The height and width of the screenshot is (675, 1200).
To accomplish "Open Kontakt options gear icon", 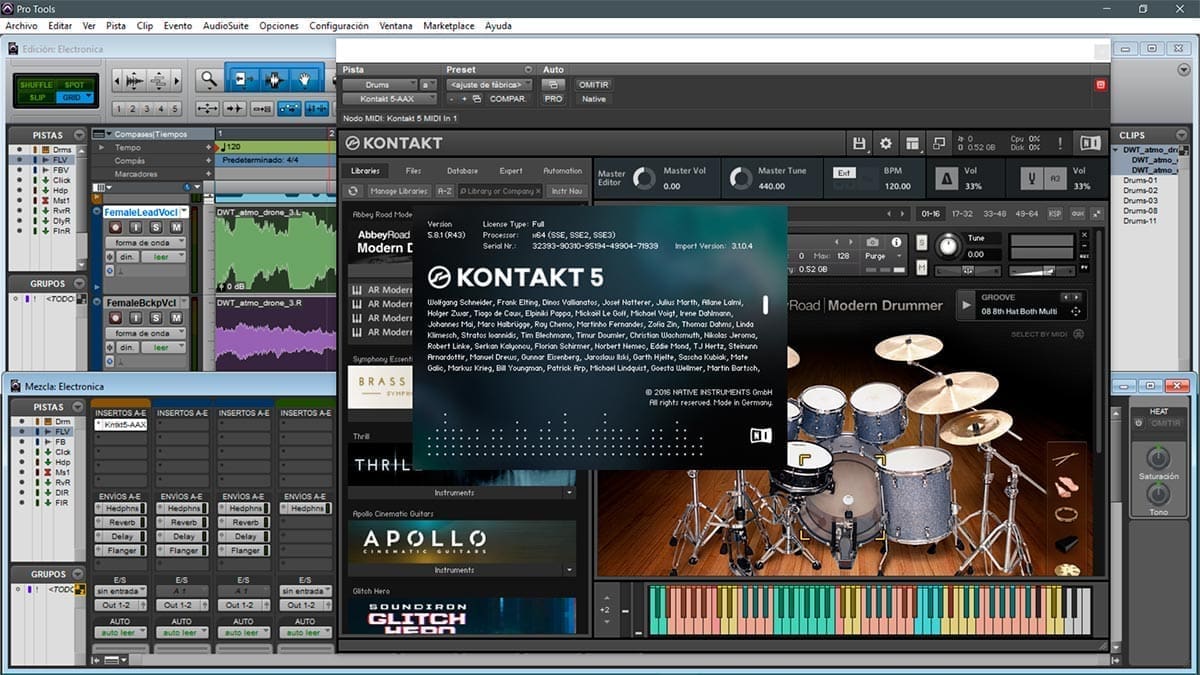I will coord(885,143).
